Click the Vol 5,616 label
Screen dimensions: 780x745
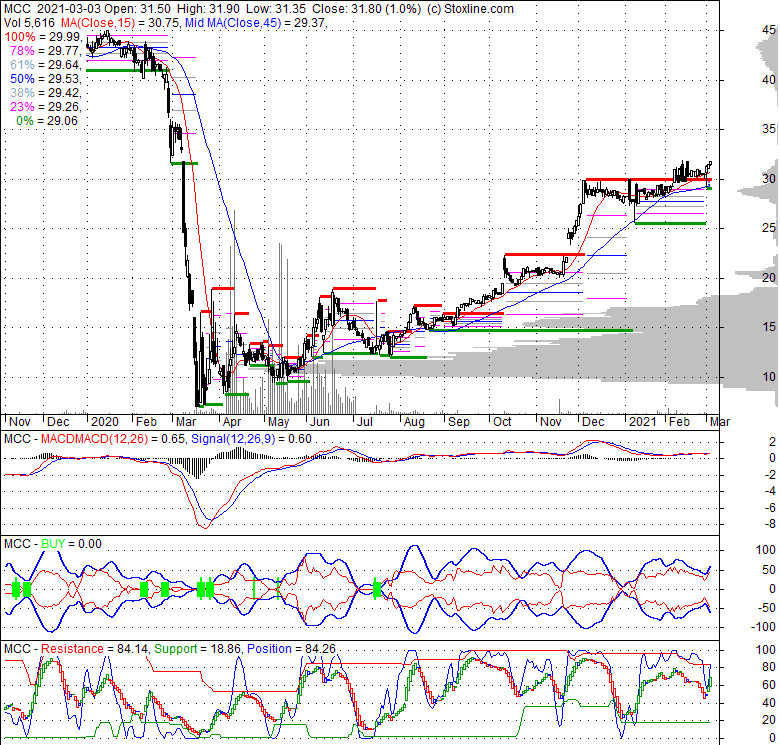30,23
